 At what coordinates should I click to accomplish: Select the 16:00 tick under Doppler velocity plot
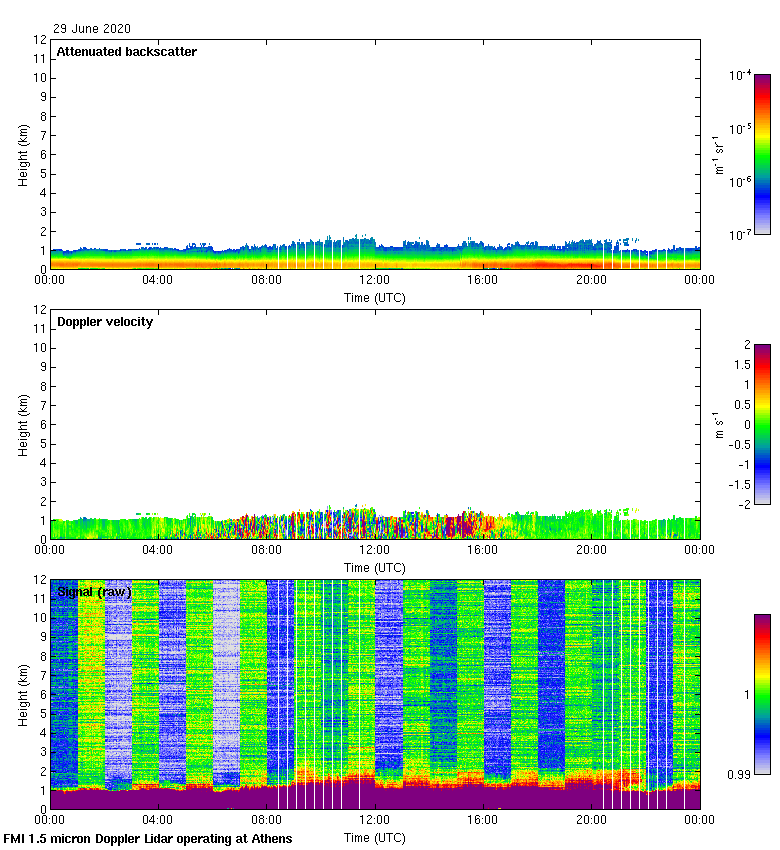[482, 550]
